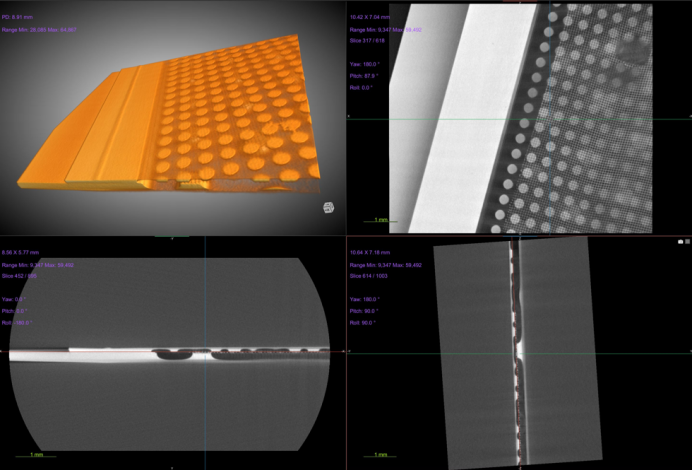Click the Roll: 90.0° value in bottom-right pane
Image resolution: width=693 pixels, height=470 pixels.
pyautogui.click(x=364, y=324)
